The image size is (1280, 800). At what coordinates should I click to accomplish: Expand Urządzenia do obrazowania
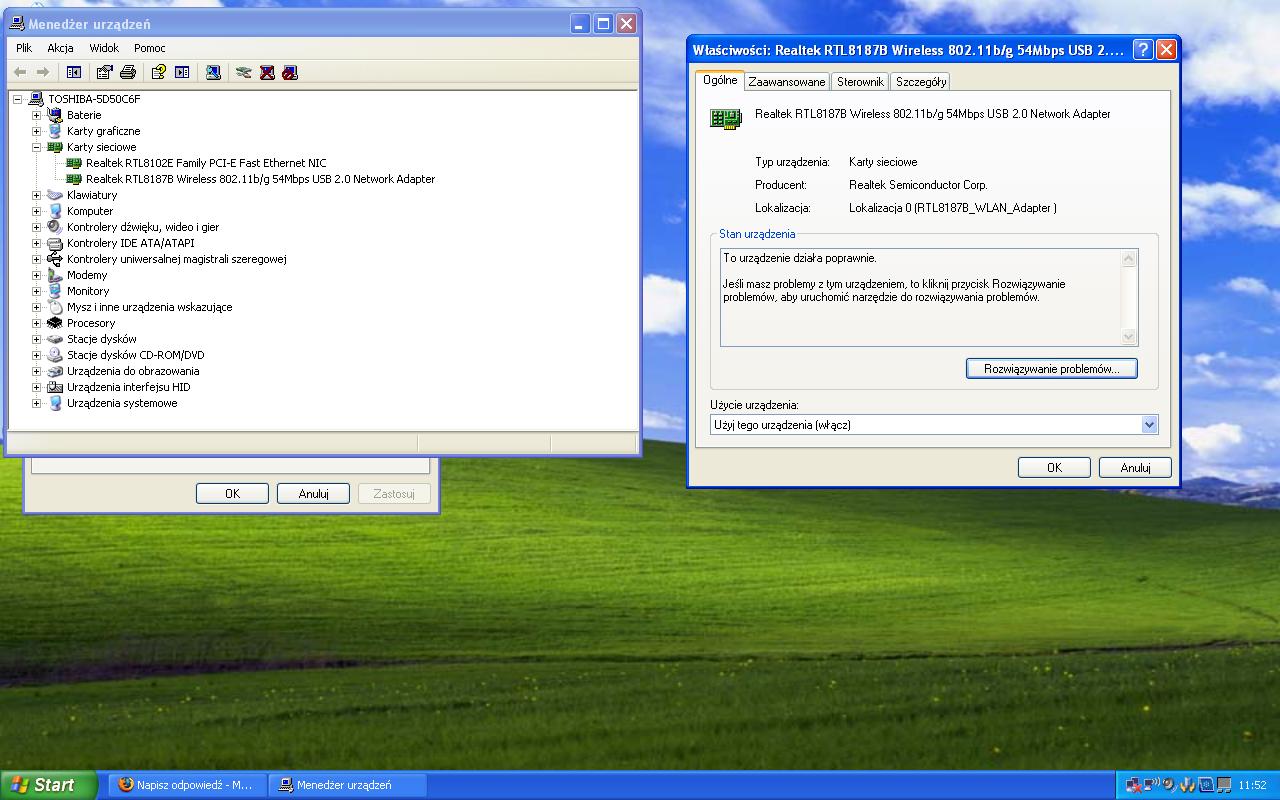point(37,371)
